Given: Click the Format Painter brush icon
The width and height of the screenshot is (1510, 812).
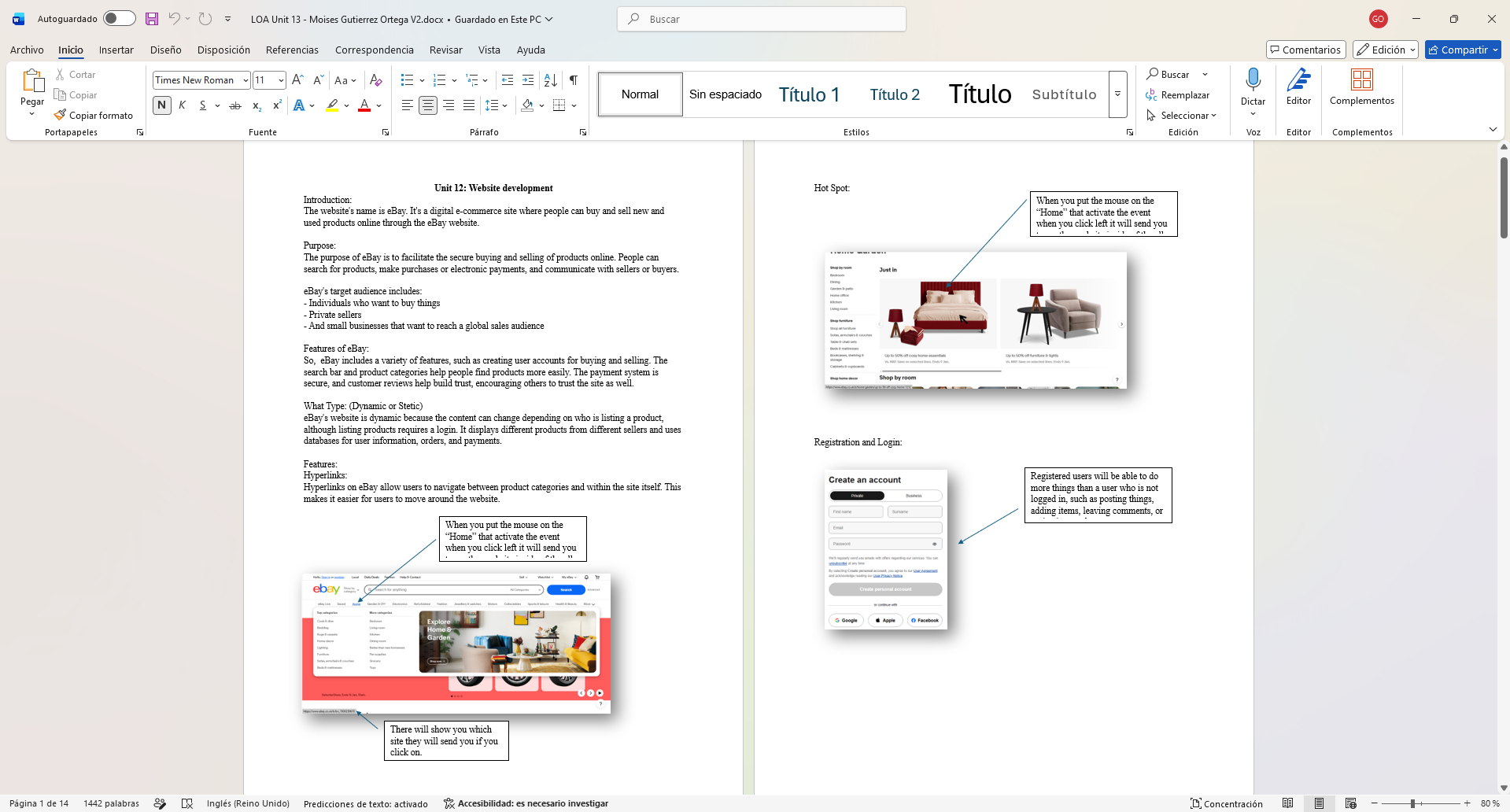Looking at the screenshot, I should click(60, 115).
